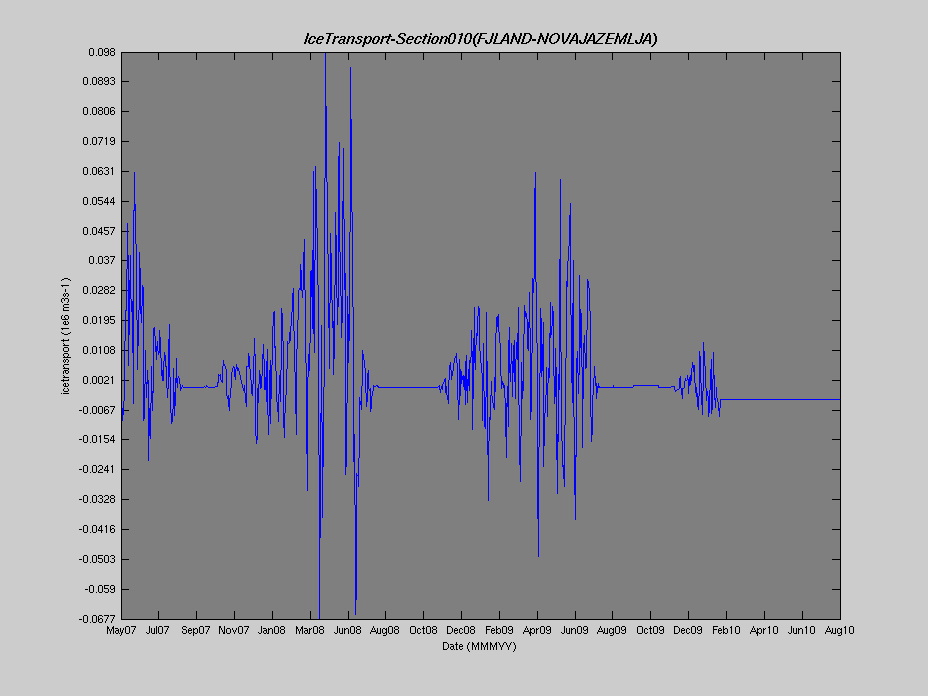The width and height of the screenshot is (928, 696).
Task: Click x-axis date Apr10
Action: pos(764,630)
